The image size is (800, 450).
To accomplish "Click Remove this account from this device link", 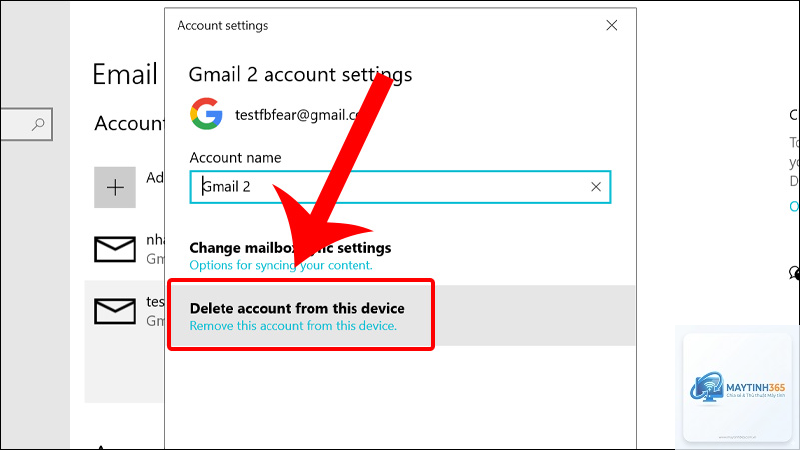I will click(x=293, y=326).
